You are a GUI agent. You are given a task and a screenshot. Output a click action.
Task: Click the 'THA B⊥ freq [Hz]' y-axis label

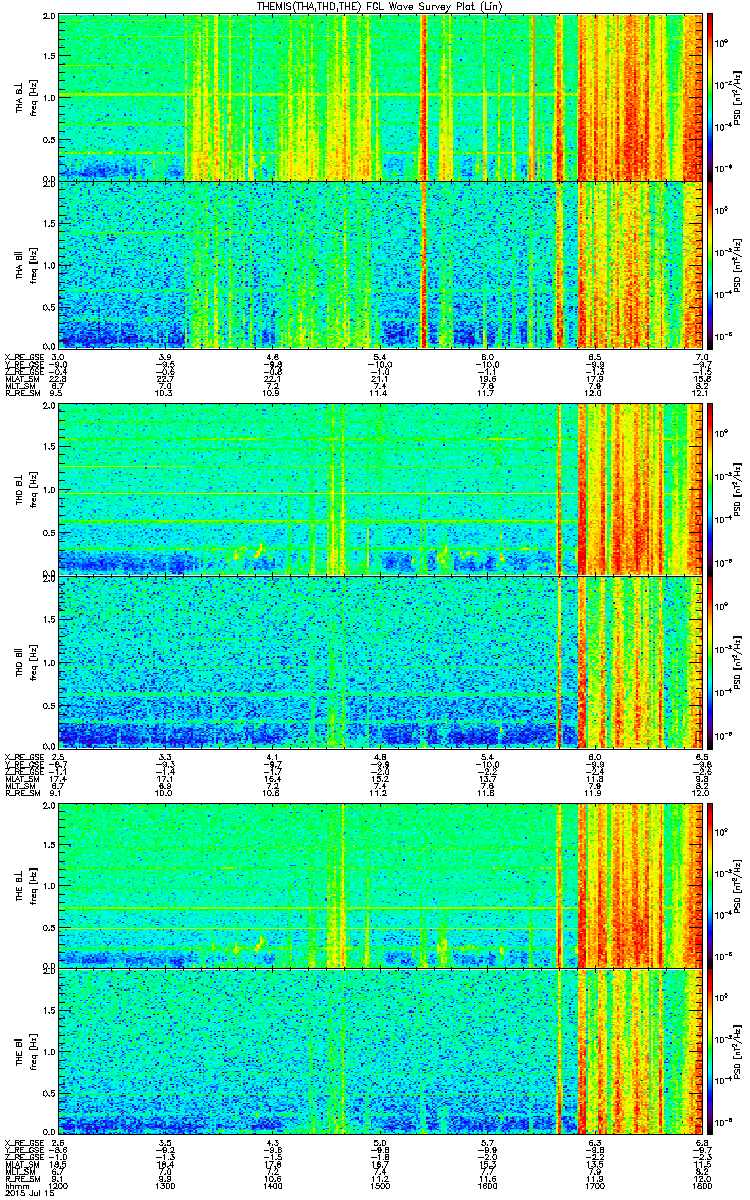[25, 97]
